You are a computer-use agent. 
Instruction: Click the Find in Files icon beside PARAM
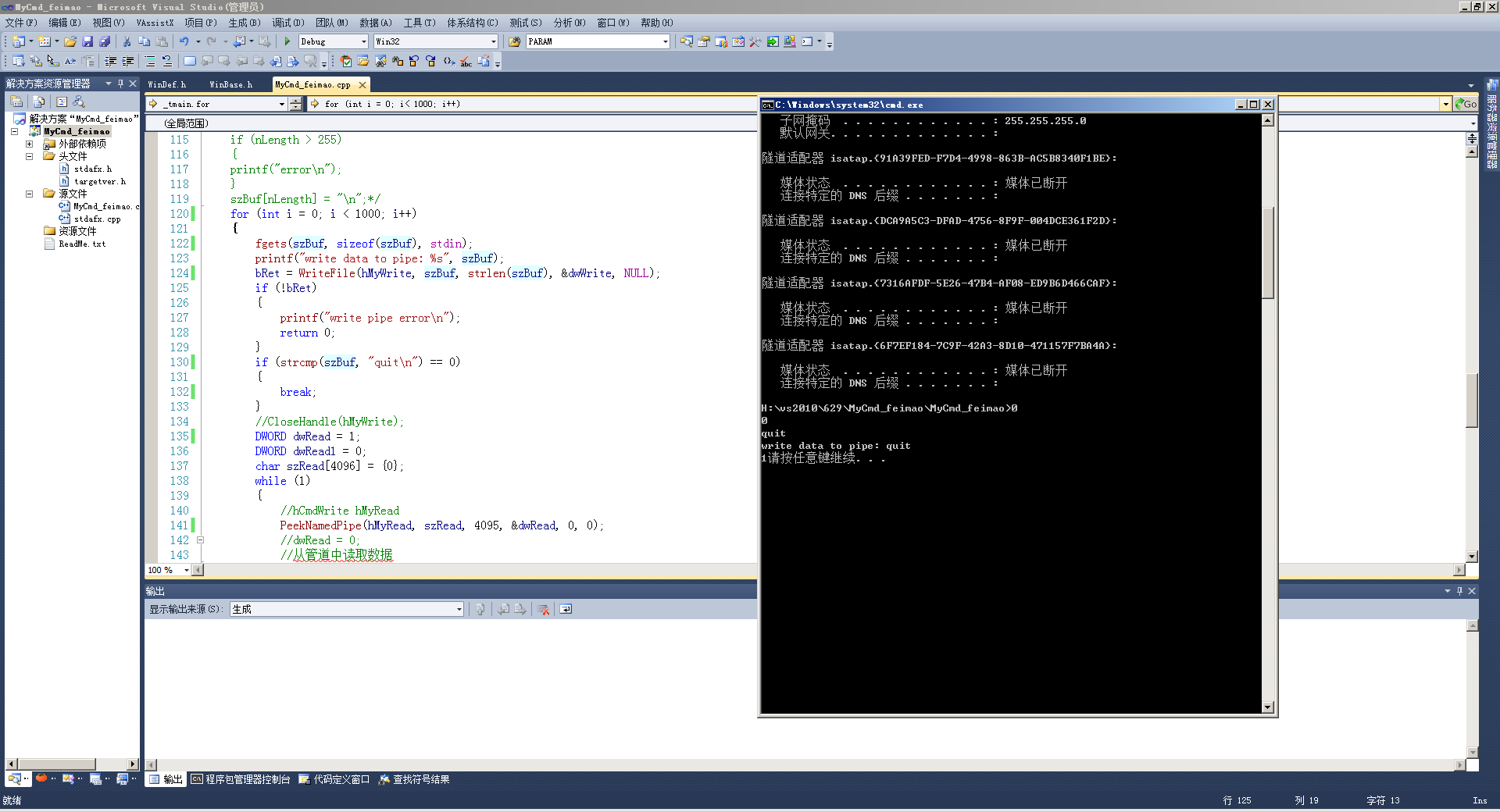(x=515, y=41)
